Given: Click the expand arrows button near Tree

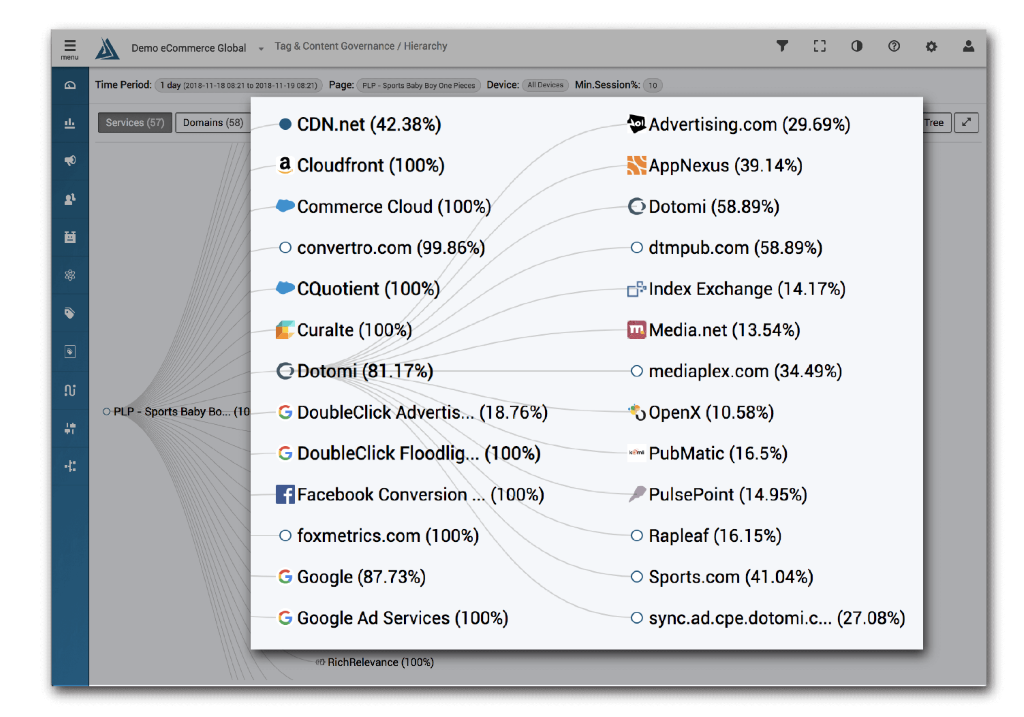Looking at the screenshot, I should pyautogui.click(x=966, y=123).
